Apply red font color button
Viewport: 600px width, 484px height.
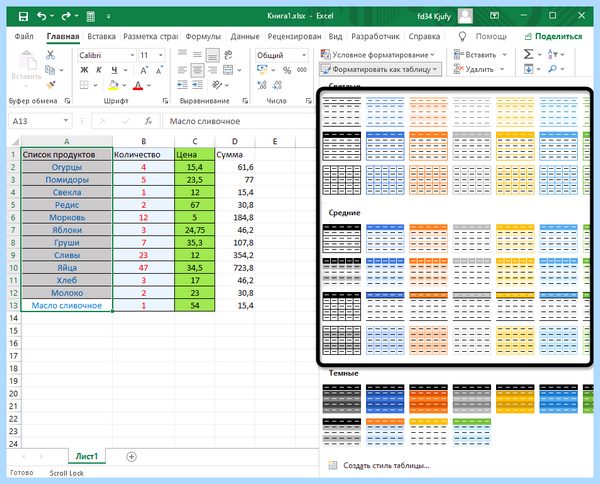138,85
